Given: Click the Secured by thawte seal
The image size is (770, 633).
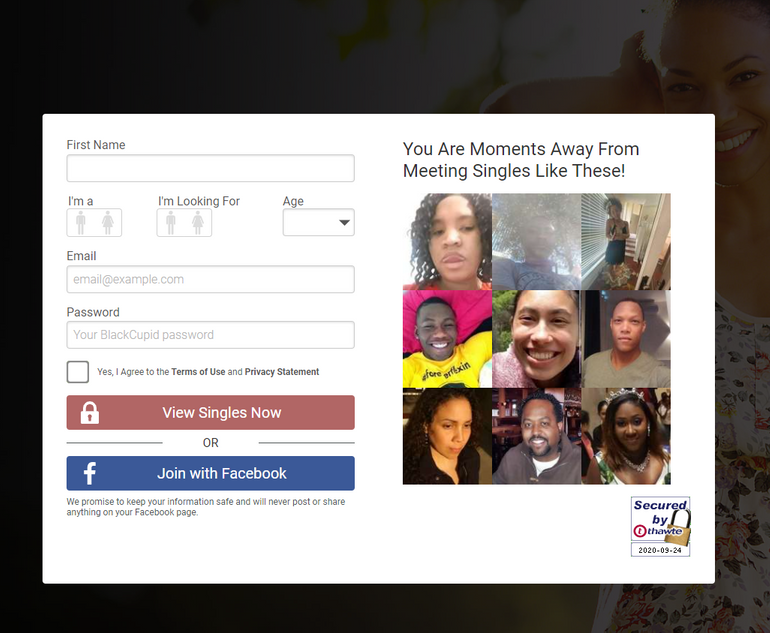Looking at the screenshot, I should [x=660, y=526].
